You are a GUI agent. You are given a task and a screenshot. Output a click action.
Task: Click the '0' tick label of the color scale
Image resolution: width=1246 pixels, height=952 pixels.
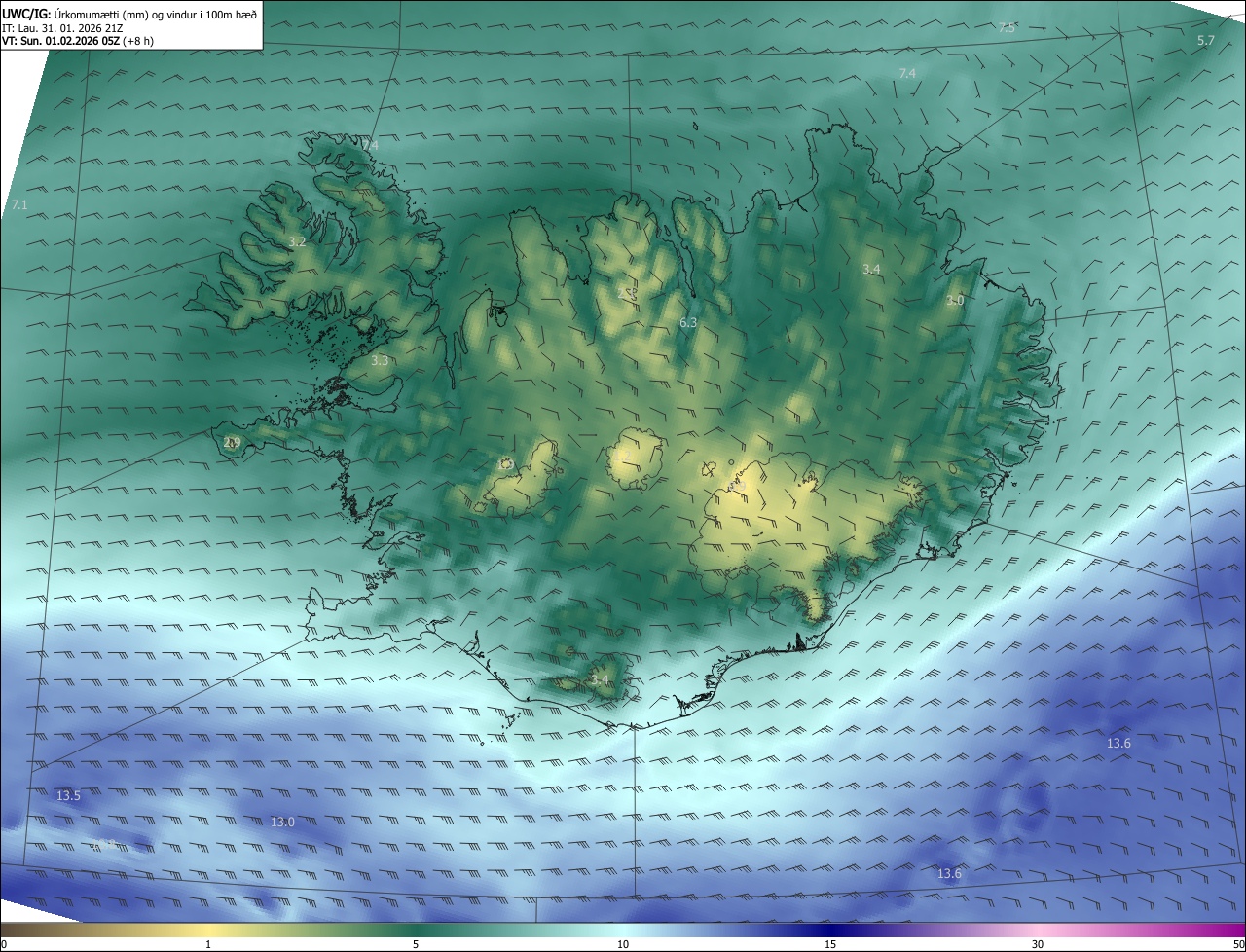point(4,944)
